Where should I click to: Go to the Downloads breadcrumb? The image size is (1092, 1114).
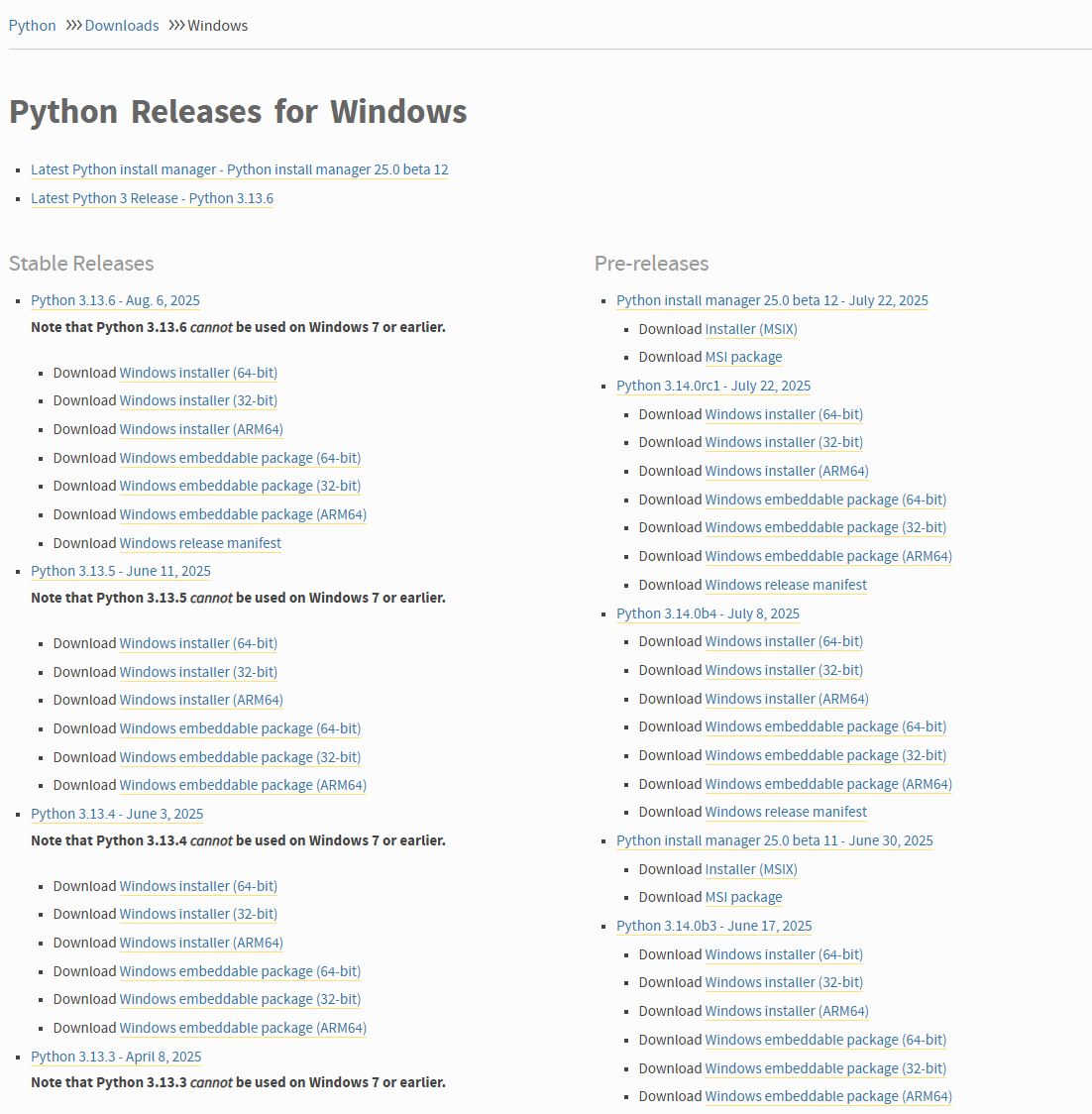[x=122, y=26]
